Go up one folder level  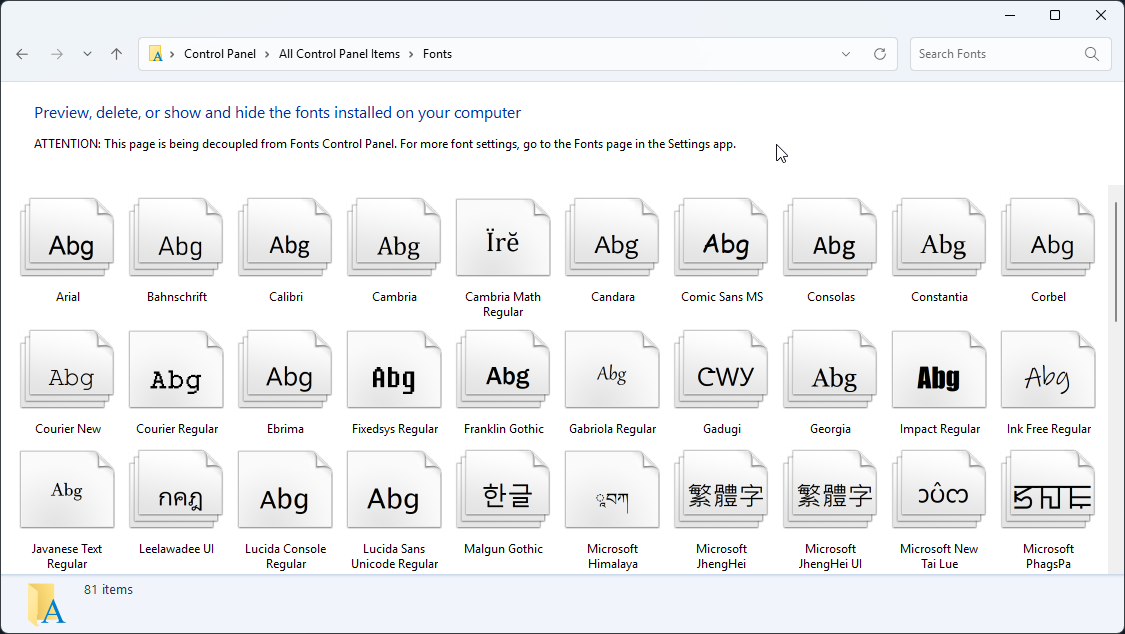click(116, 54)
